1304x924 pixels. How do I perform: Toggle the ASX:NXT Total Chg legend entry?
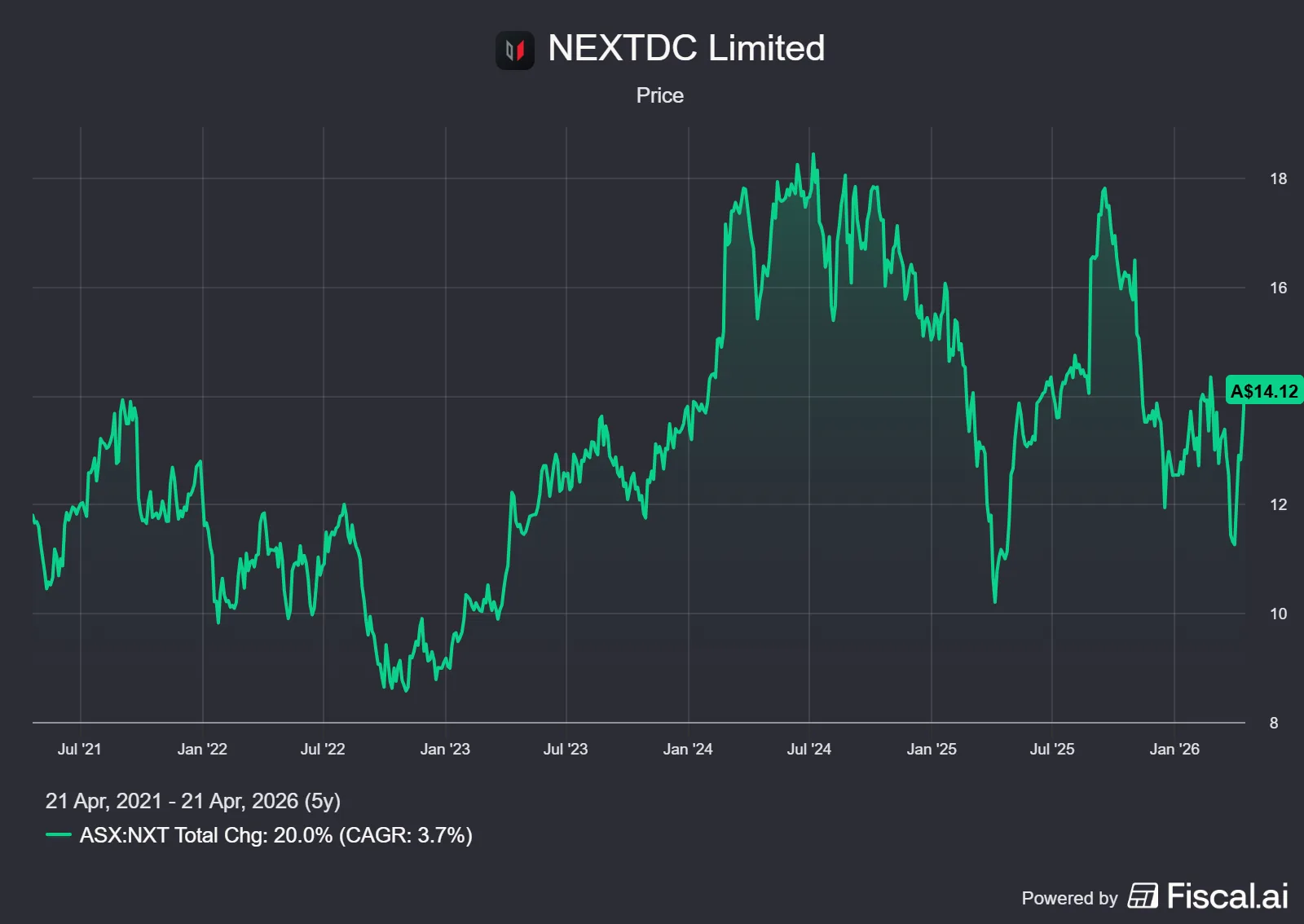click(275, 835)
